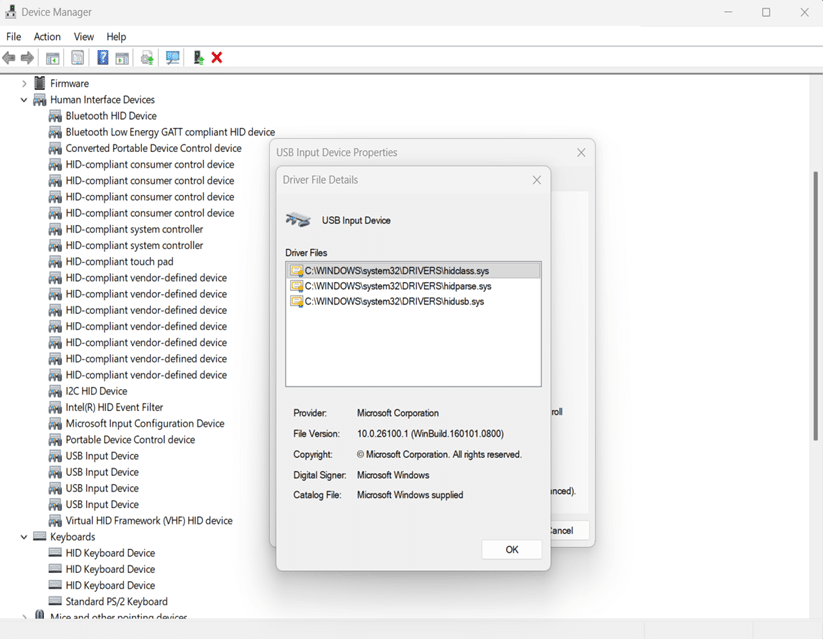
Task: Click the Forward arrow in the toolbar
Action: coord(27,58)
